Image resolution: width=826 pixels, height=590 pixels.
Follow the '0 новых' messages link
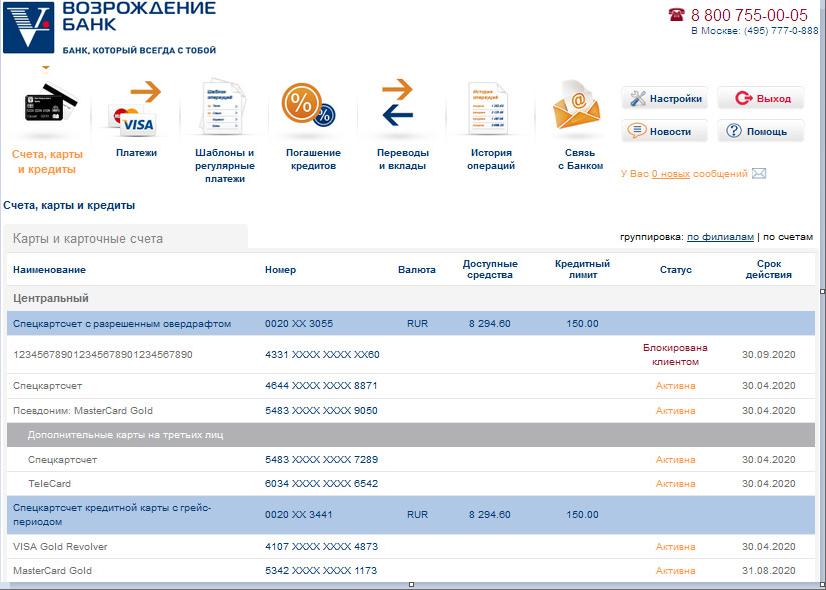(671, 174)
